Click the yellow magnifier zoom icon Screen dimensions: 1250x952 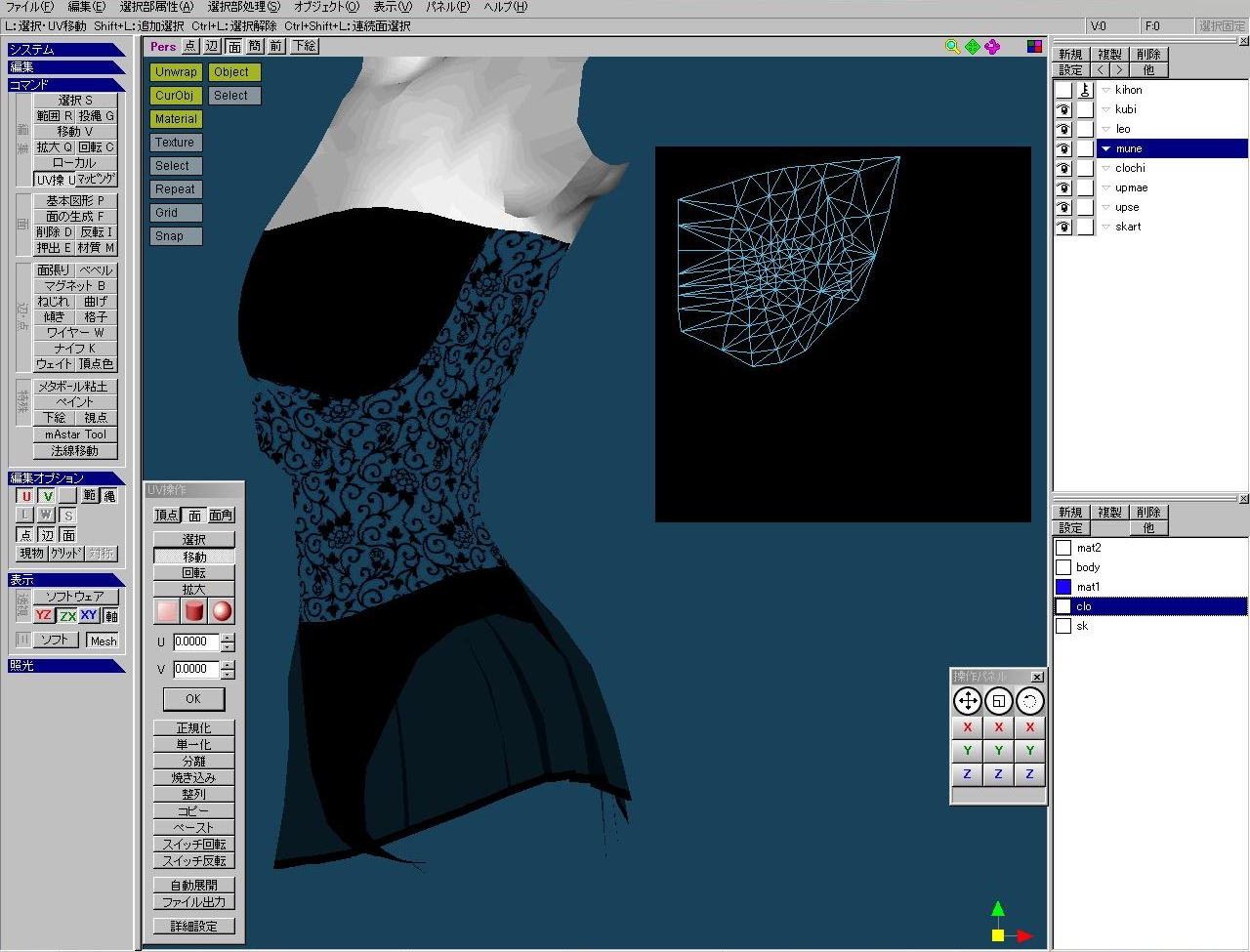952,47
